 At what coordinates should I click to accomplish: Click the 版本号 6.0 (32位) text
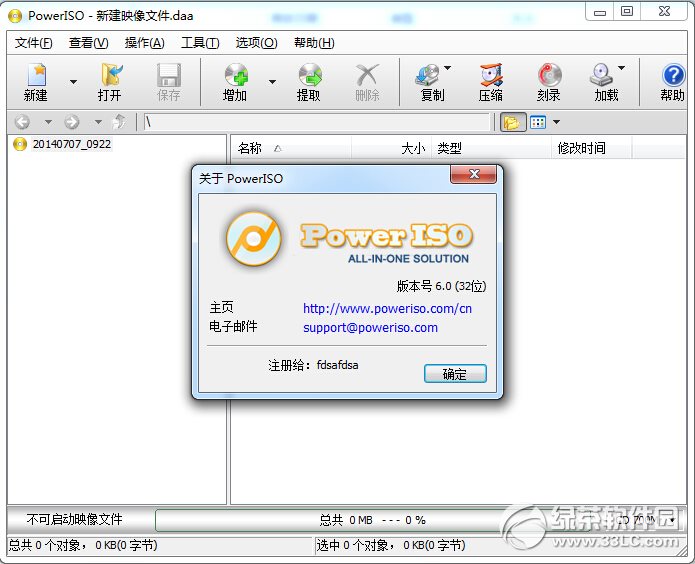(x=441, y=286)
